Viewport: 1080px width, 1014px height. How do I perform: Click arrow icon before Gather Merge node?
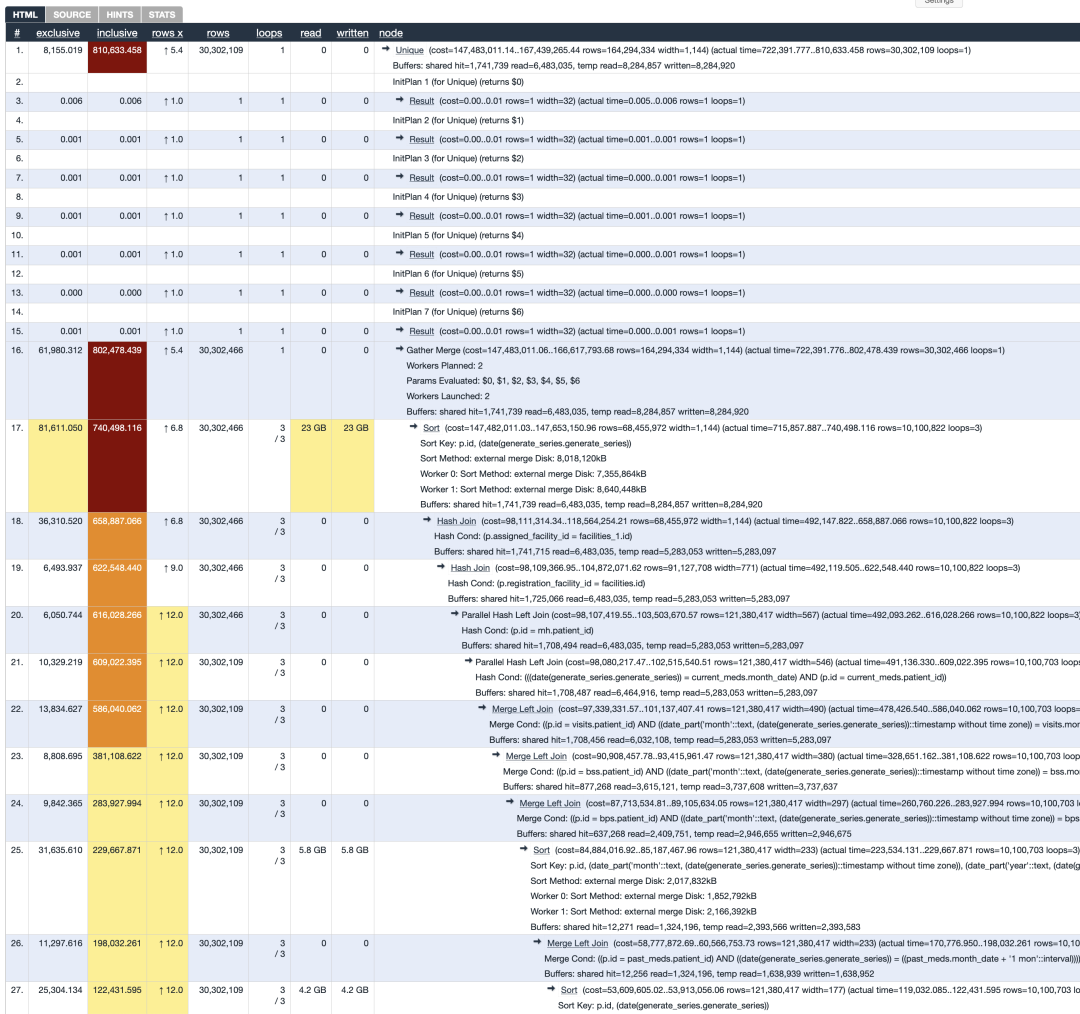399,350
